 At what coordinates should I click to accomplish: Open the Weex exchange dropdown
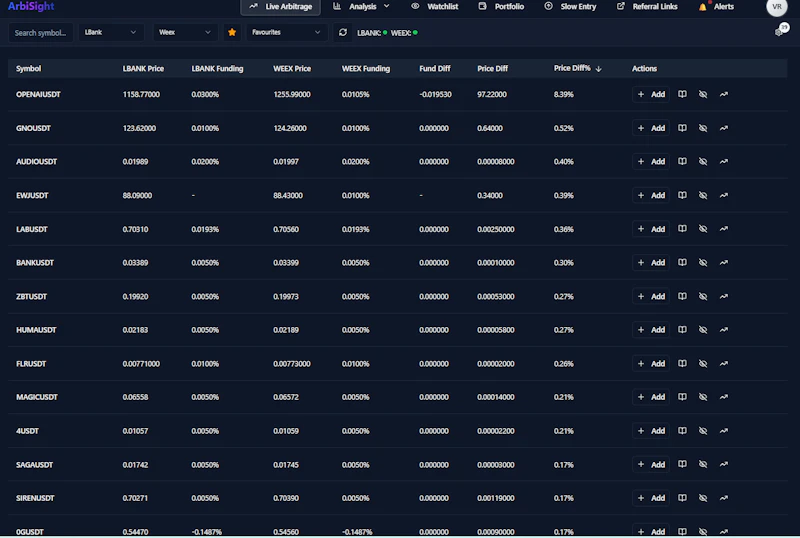tap(185, 32)
